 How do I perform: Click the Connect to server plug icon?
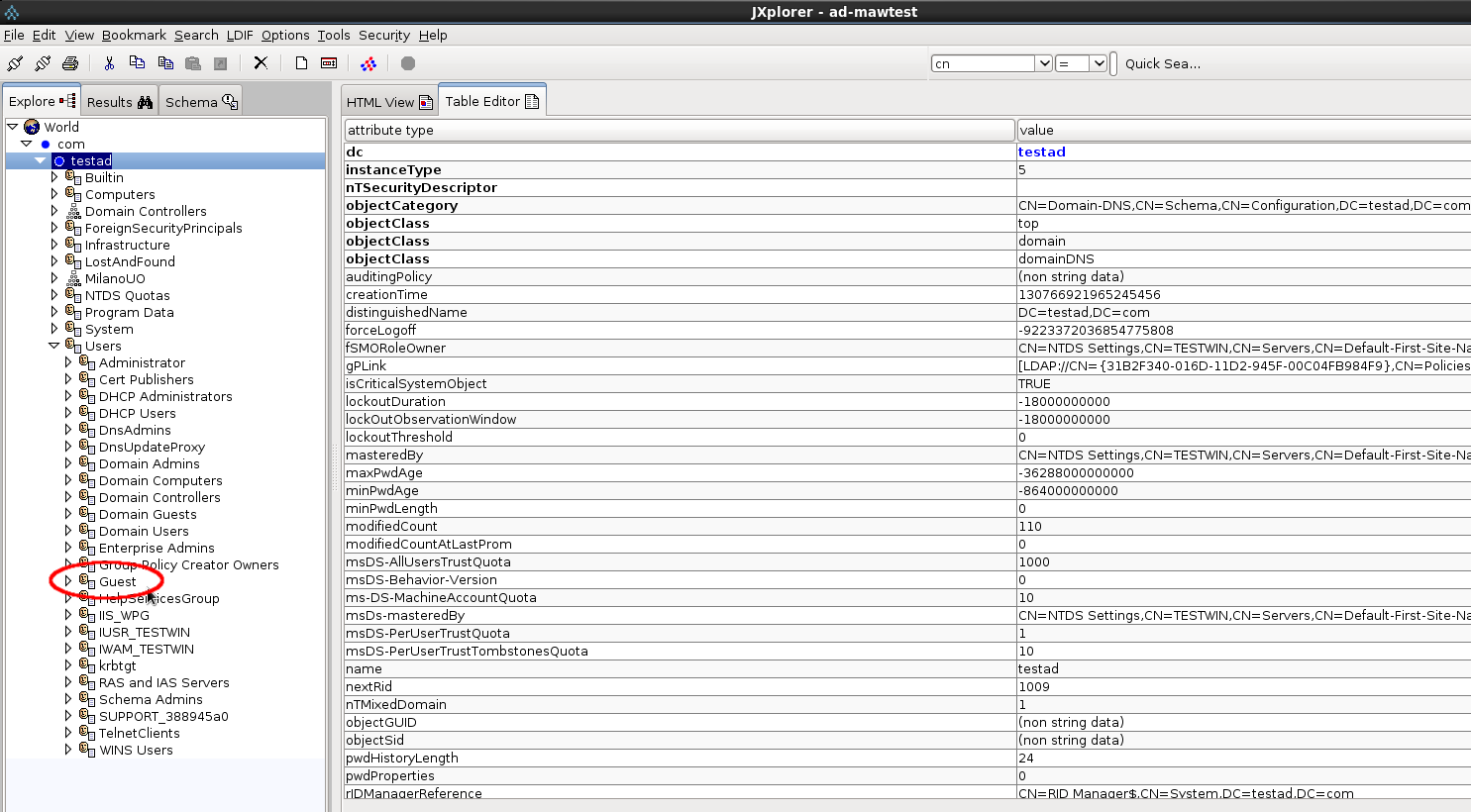pyautogui.click(x=15, y=63)
